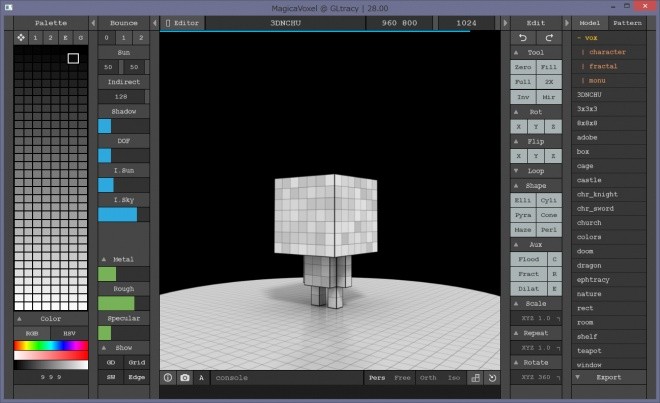Click the grid layout icon near Iso
The width and height of the screenshot is (660, 403).
(475, 378)
